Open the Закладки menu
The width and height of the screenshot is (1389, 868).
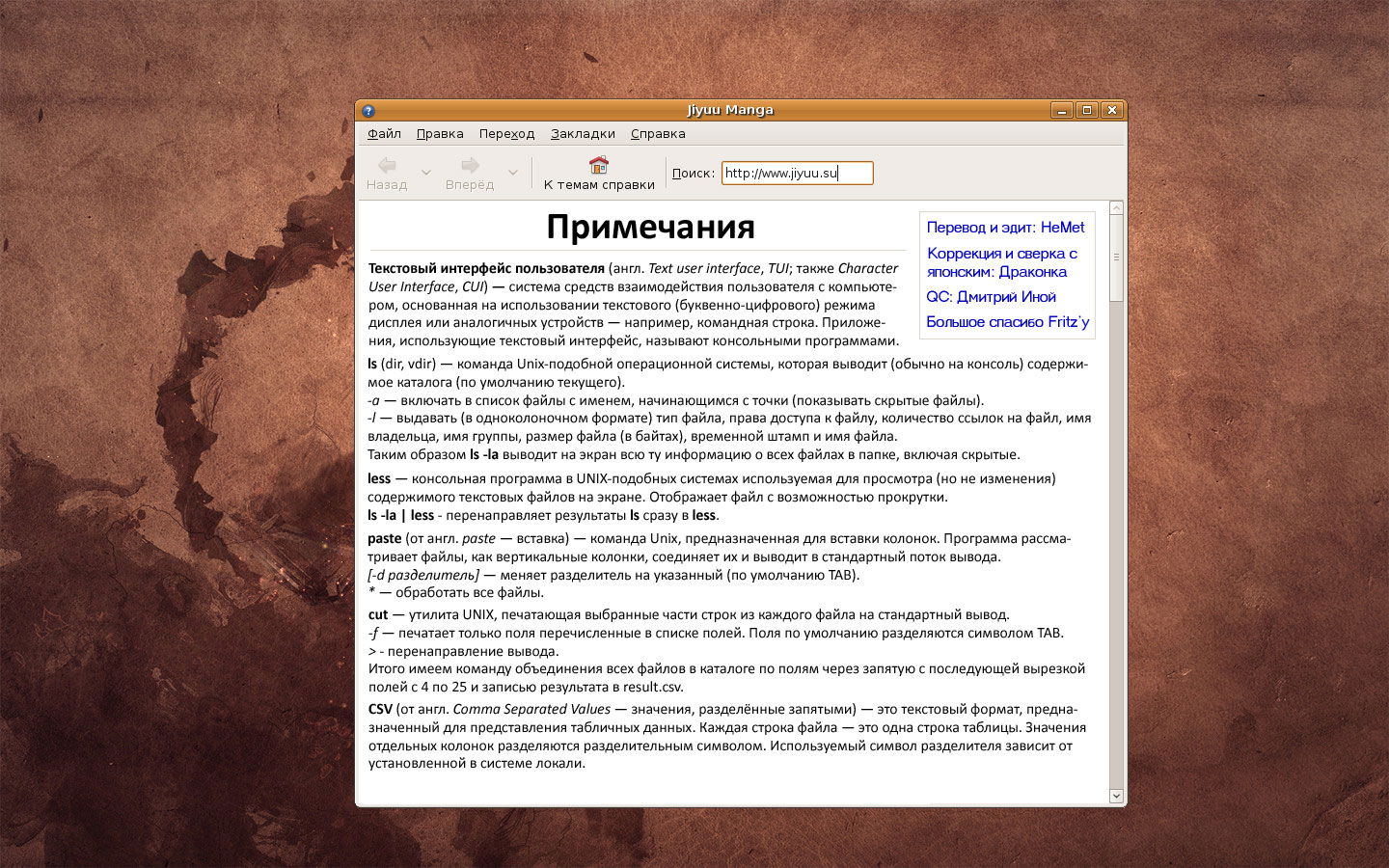pos(583,134)
